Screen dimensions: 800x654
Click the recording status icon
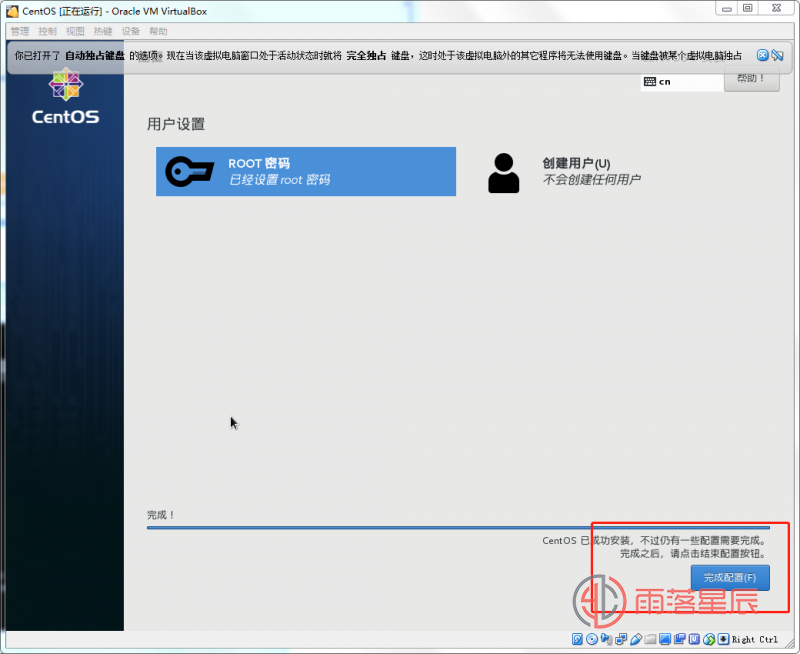[680, 639]
